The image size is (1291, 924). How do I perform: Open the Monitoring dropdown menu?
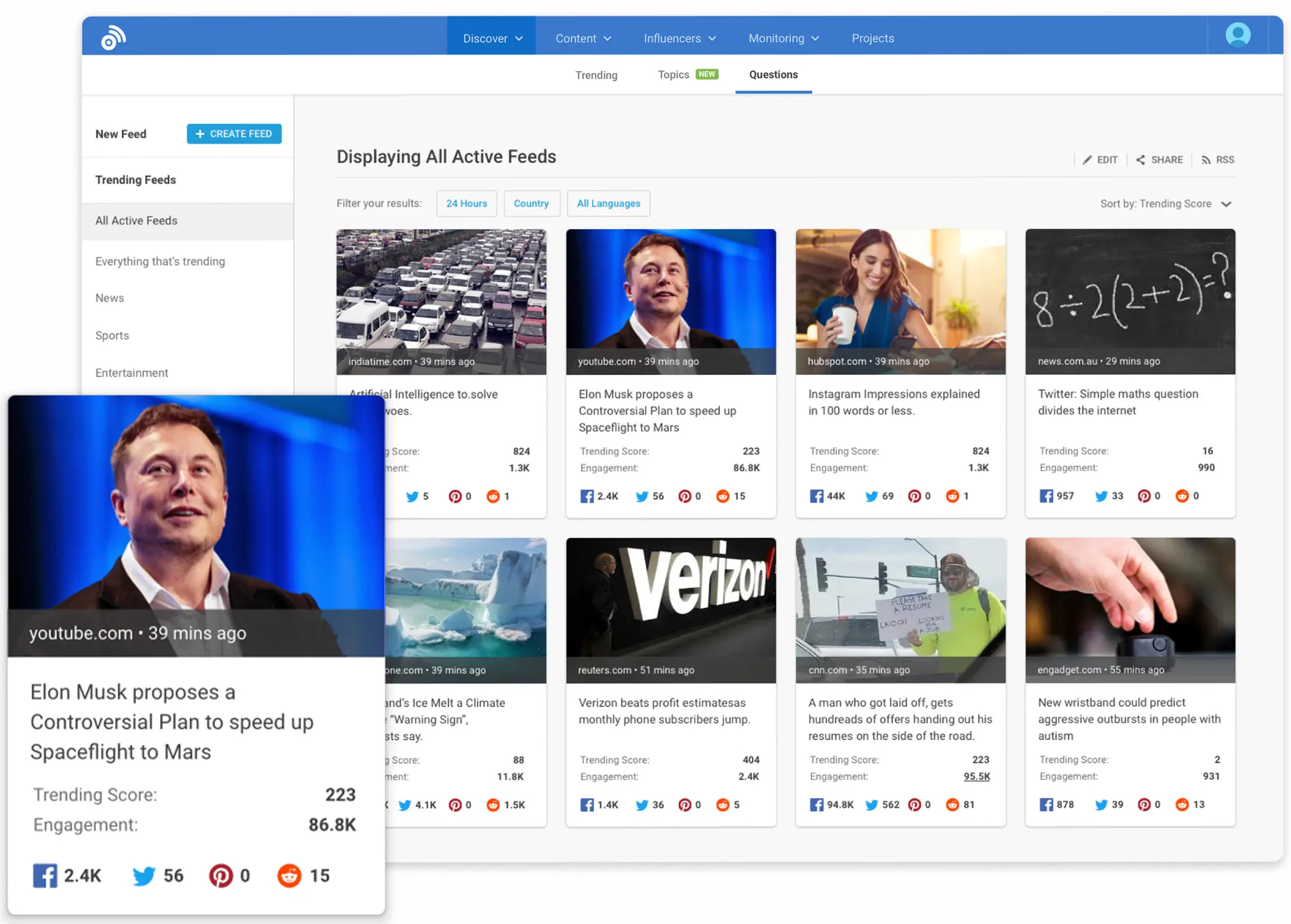[783, 39]
